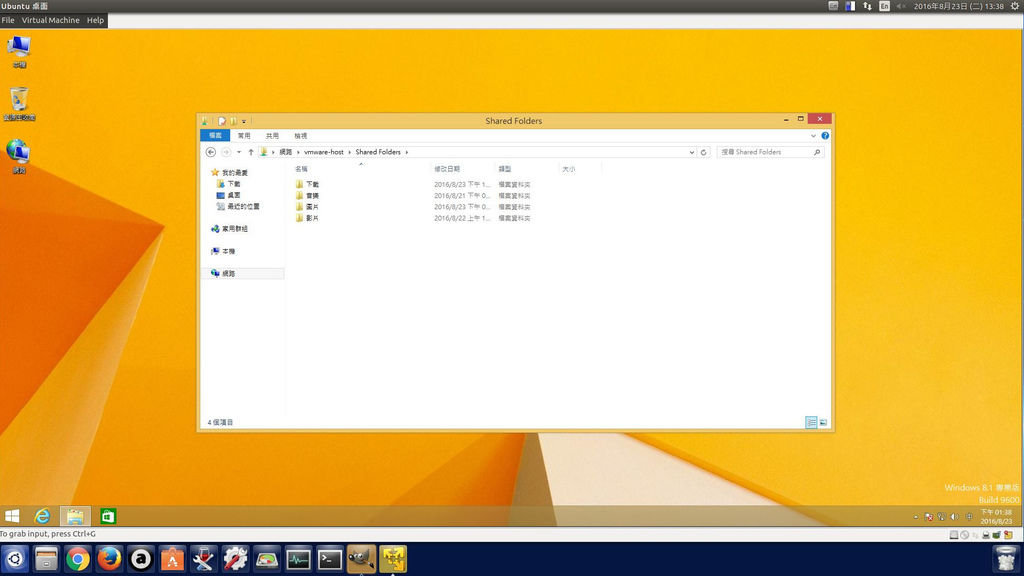1024x576 pixels.
Task: Switch to details view in status bar
Action: pos(811,423)
